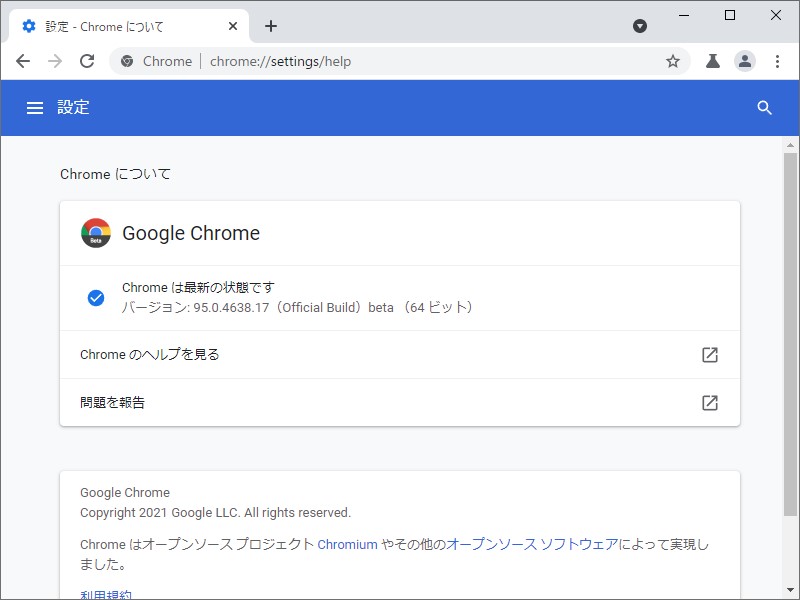Click the Chrome beta logo

point(96,233)
